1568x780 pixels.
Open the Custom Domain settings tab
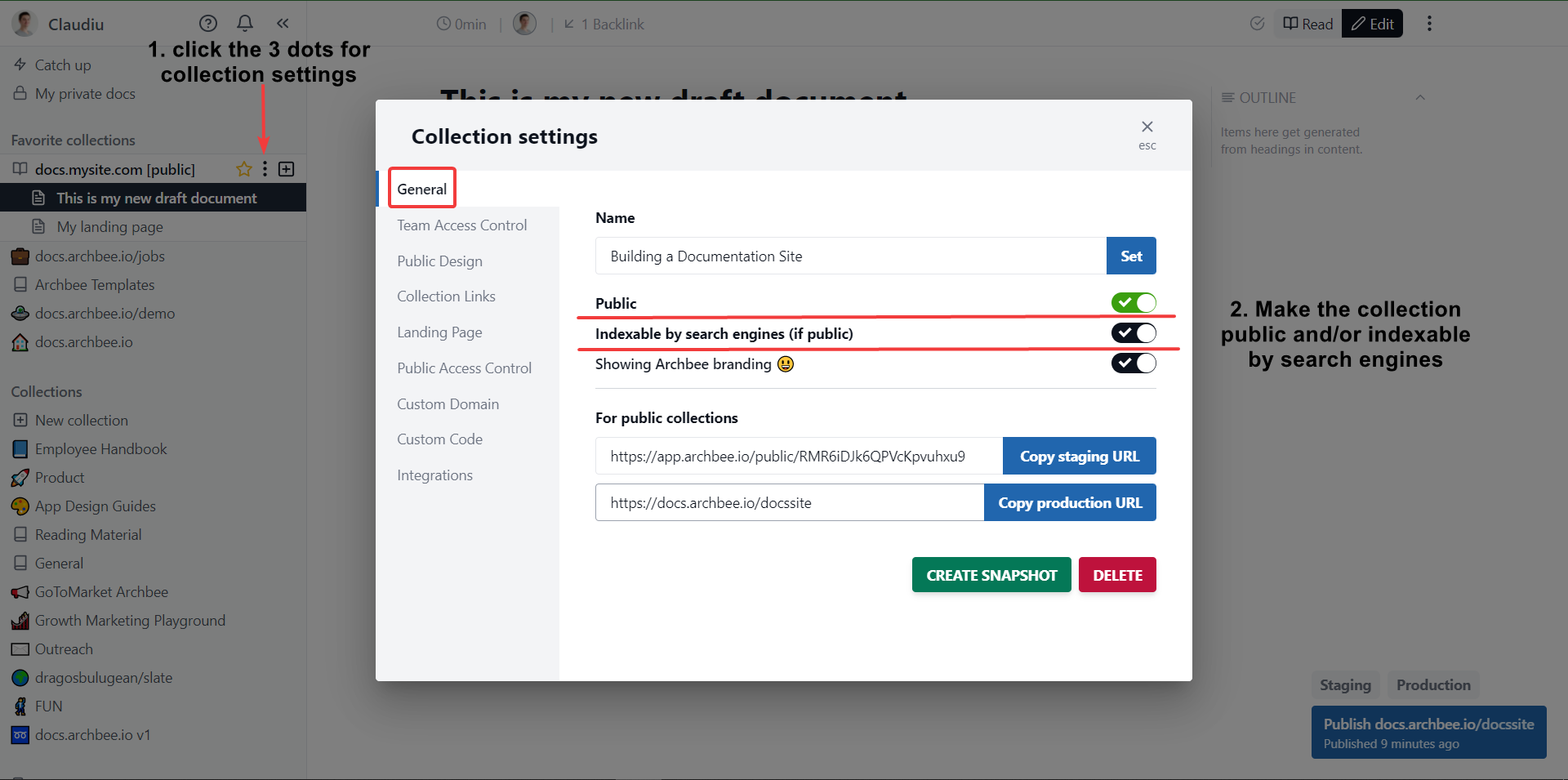[x=448, y=403]
